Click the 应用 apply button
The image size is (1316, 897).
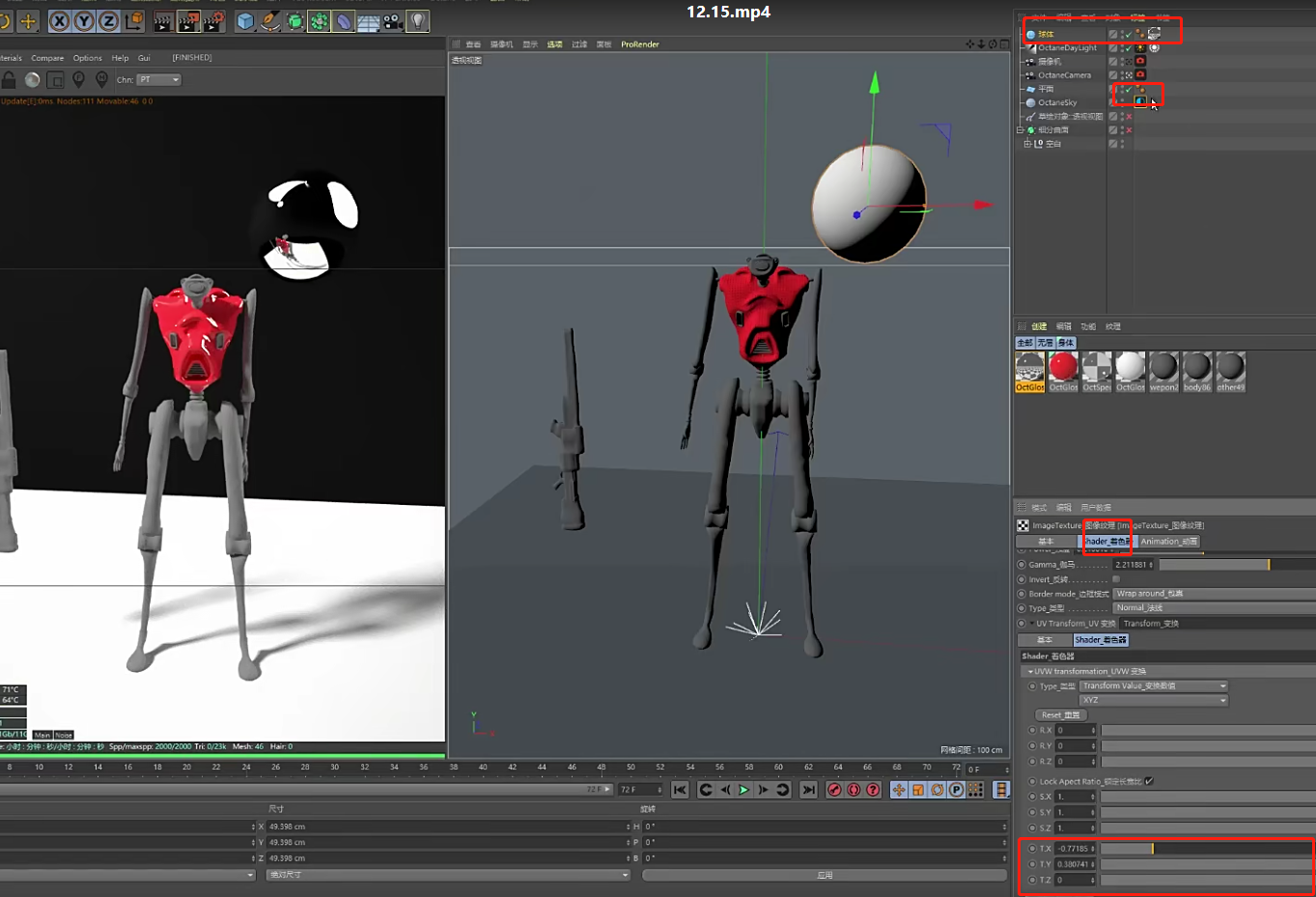point(825,875)
